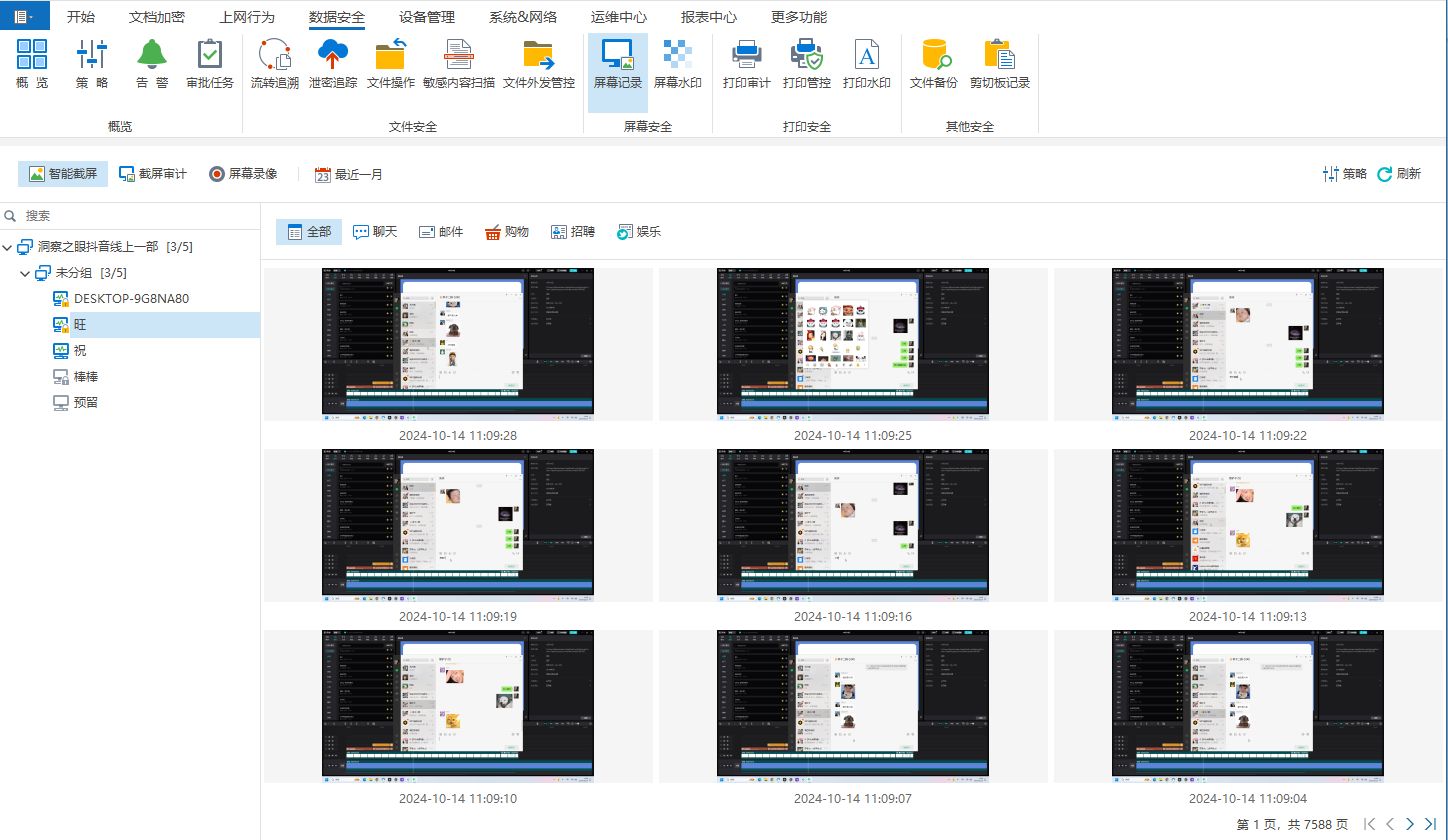Collapse the 未分组 group node

coord(26,273)
